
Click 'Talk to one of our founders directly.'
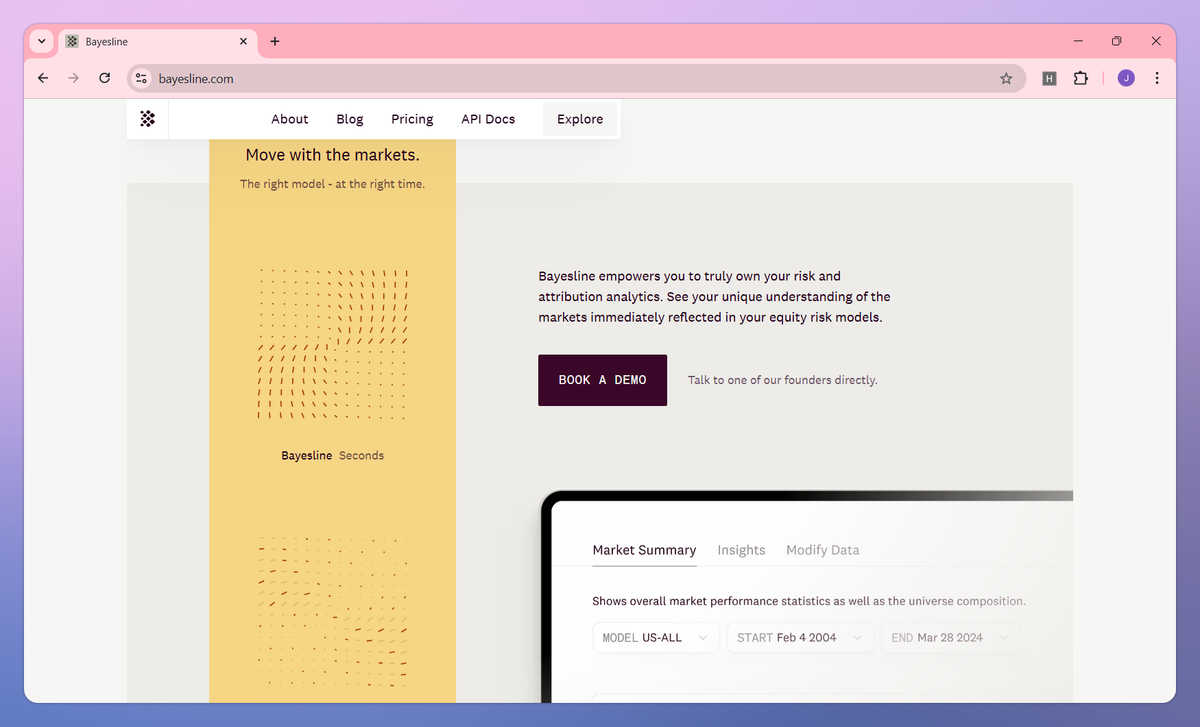coord(782,380)
